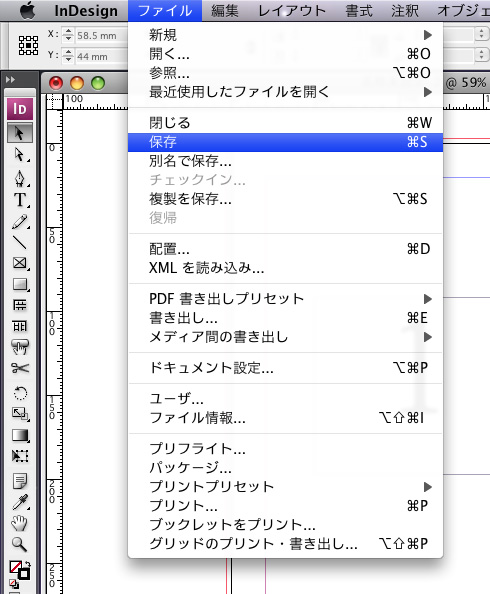
Task: Open the 書式 menu
Action: pos(359,11)
